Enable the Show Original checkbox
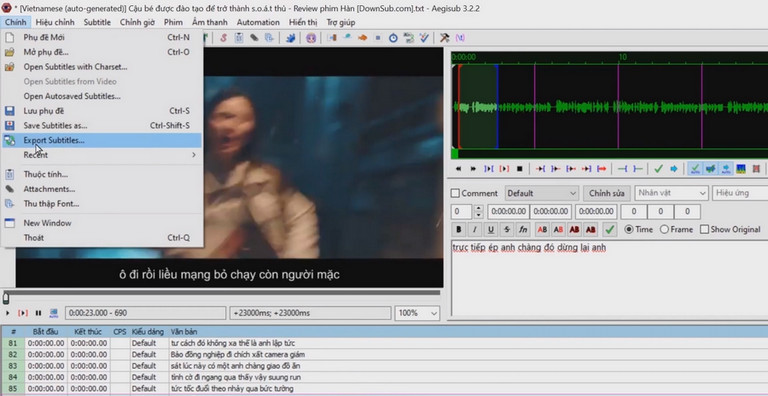The width and height of the screenshot is (768, 396). [704, 229]
